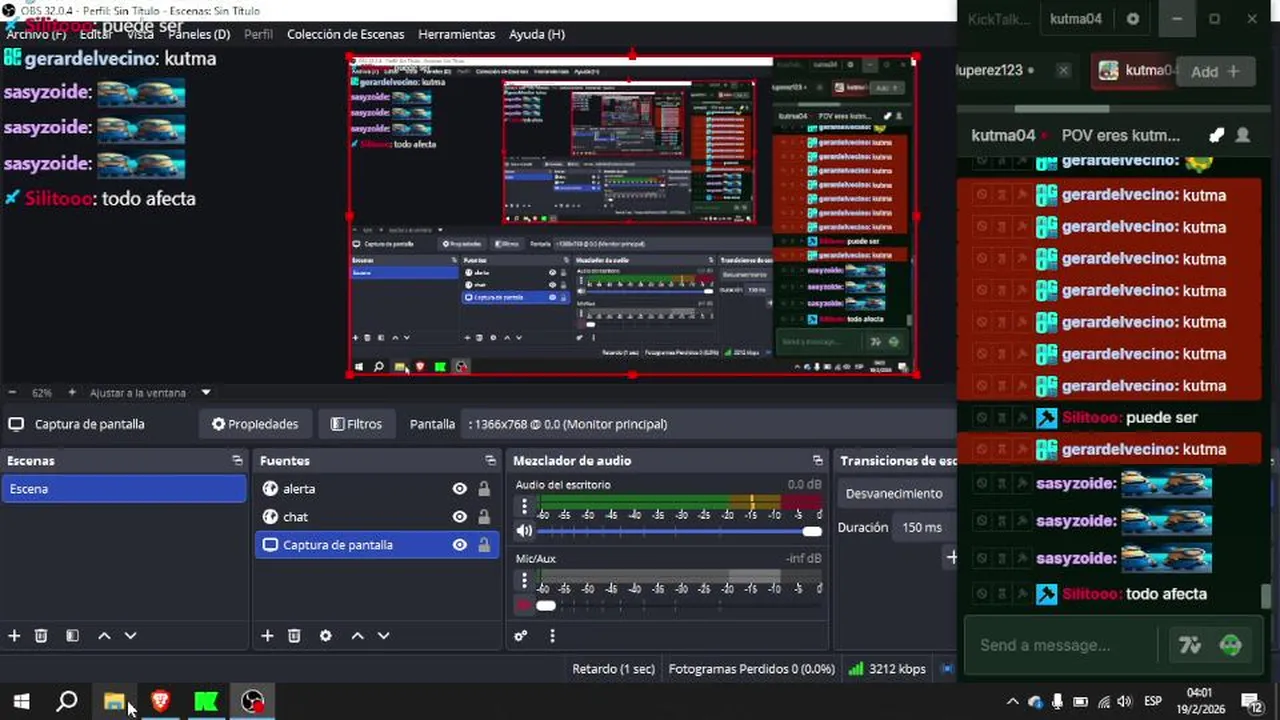Open KickTalk moderator sword icon in header

1216,135
